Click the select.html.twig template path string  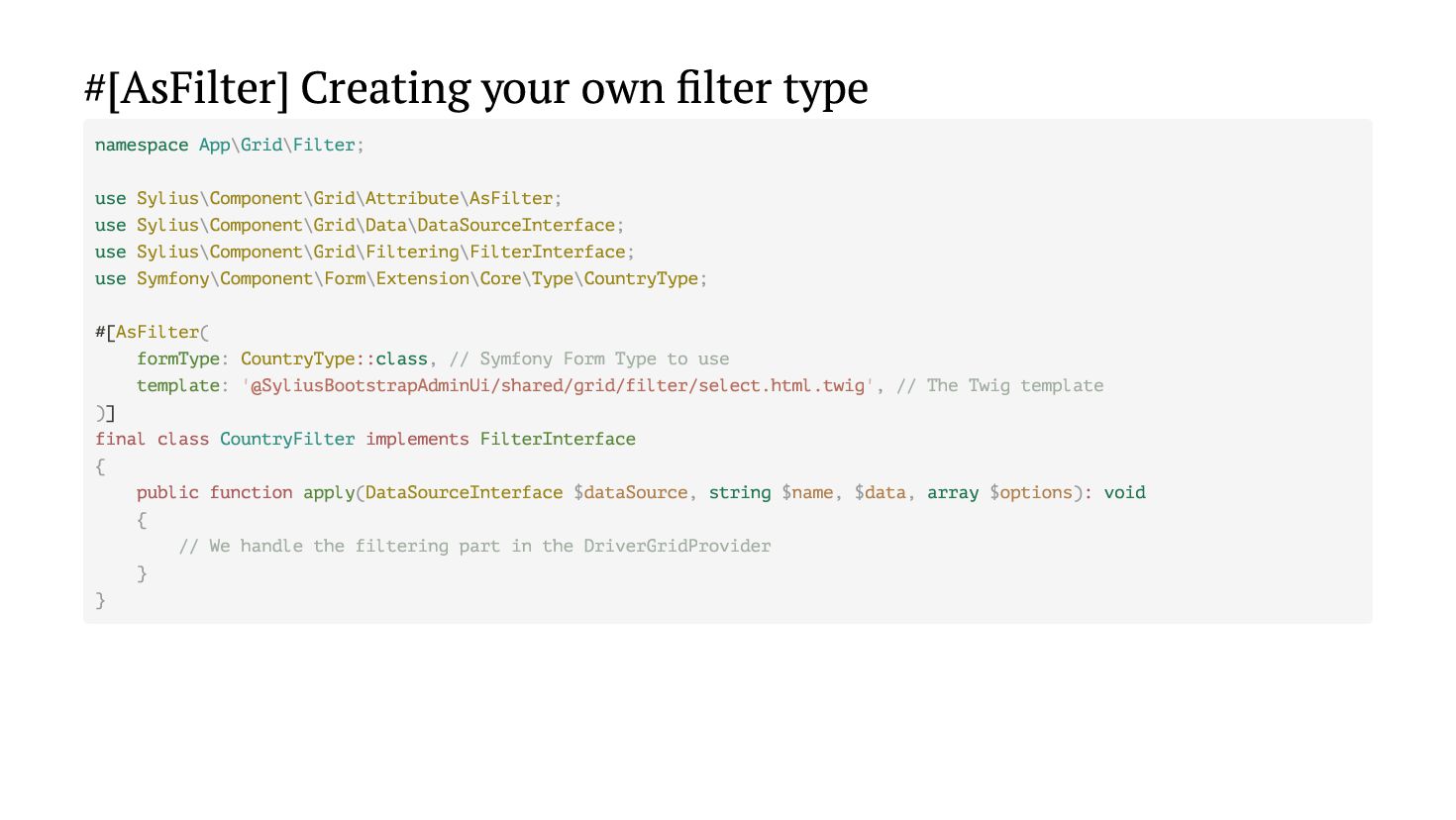click(x=558, y=386)
